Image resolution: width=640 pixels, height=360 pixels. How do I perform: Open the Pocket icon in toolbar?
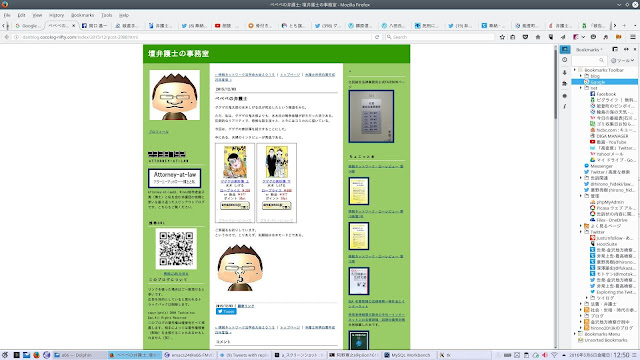tap(525, 37)
